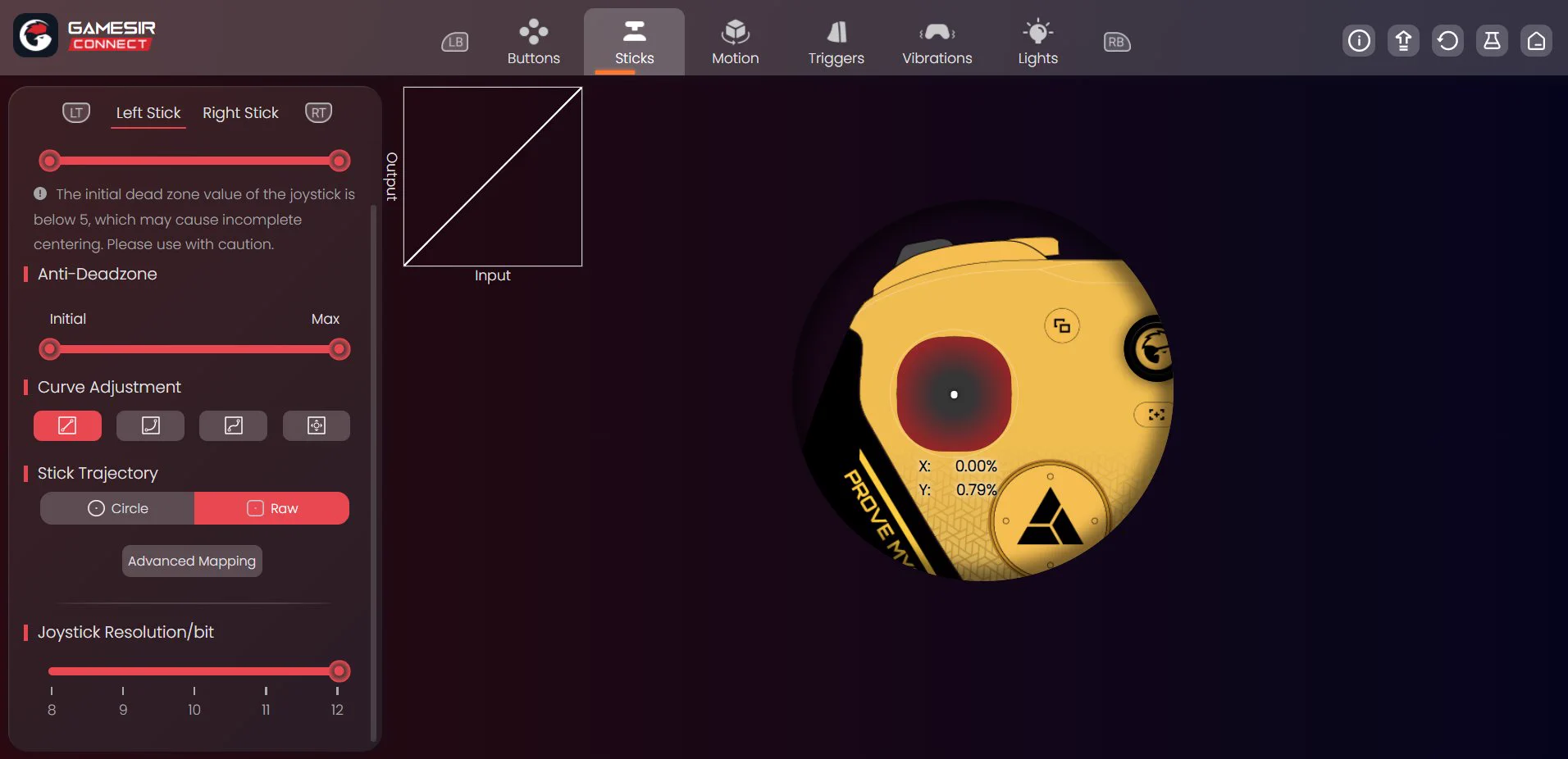This screenshot has height=759, width=1568.
Task: Click the reset circular arrow icon
Action: 1447,40
